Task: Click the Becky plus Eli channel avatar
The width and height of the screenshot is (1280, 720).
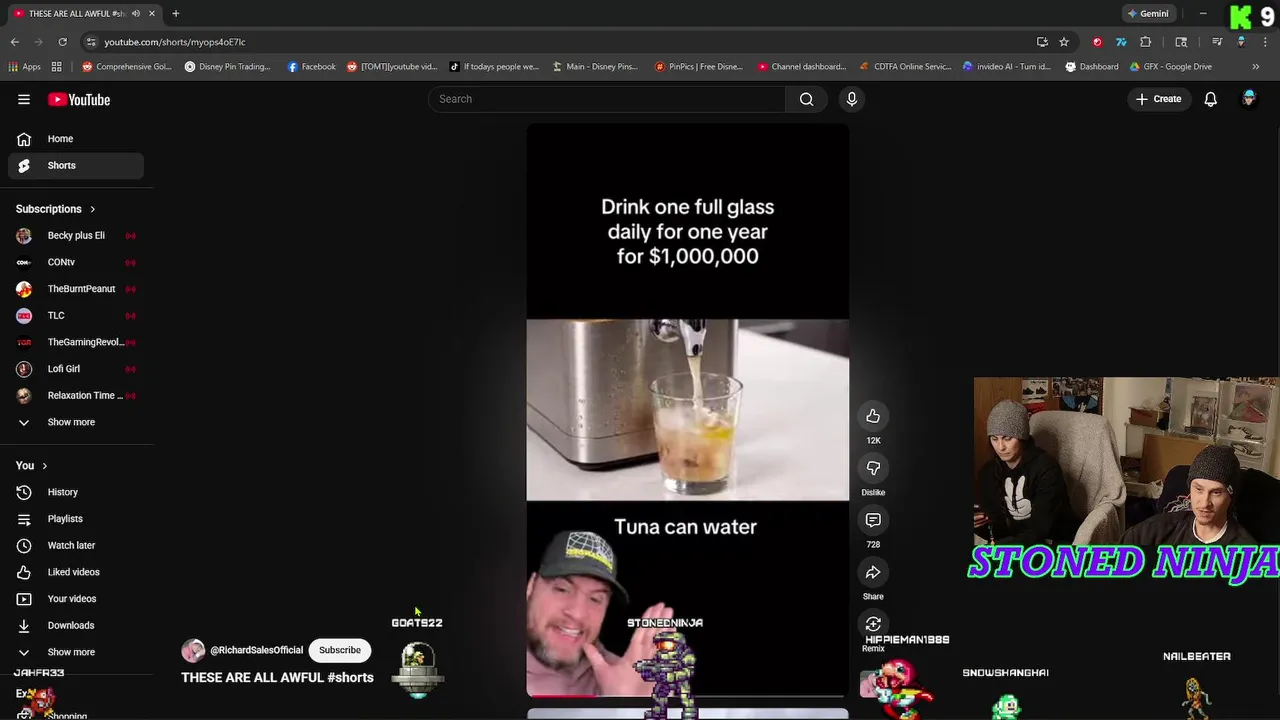Action: pos(24,236)
